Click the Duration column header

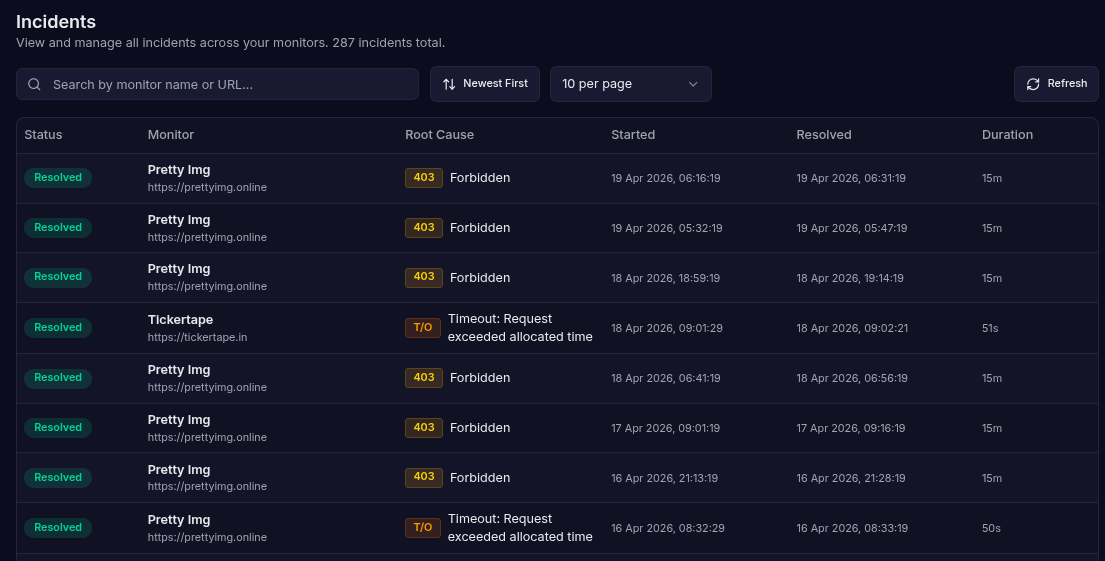[1007, 135]
